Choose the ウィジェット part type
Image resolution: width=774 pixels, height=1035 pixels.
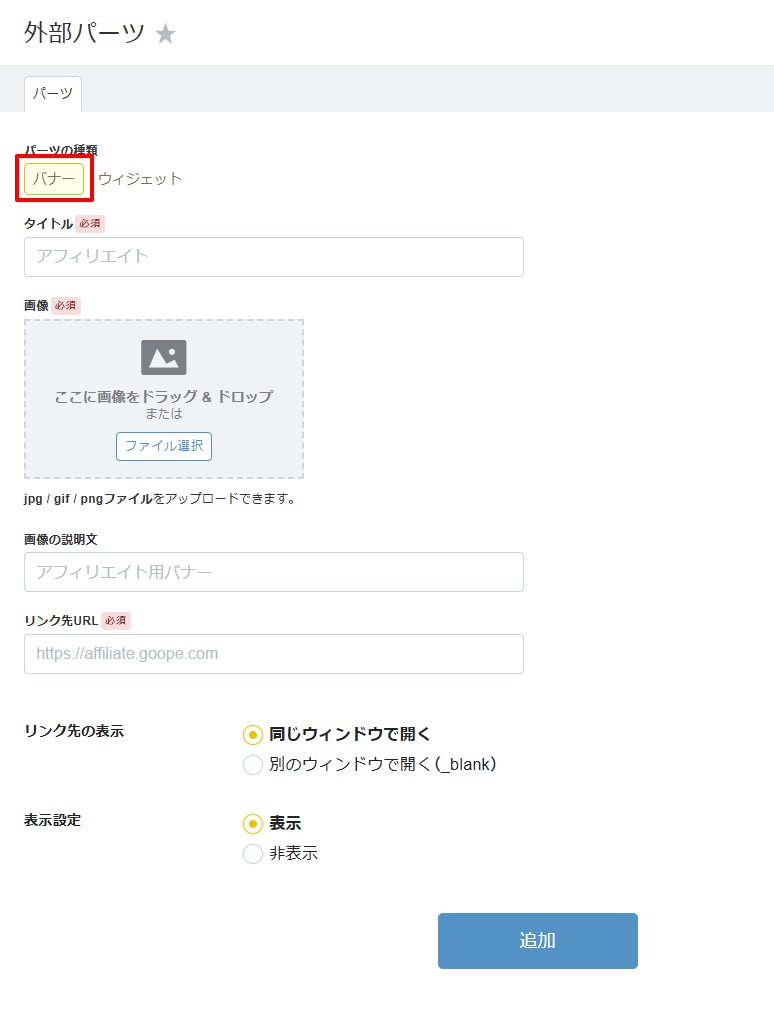140,179
